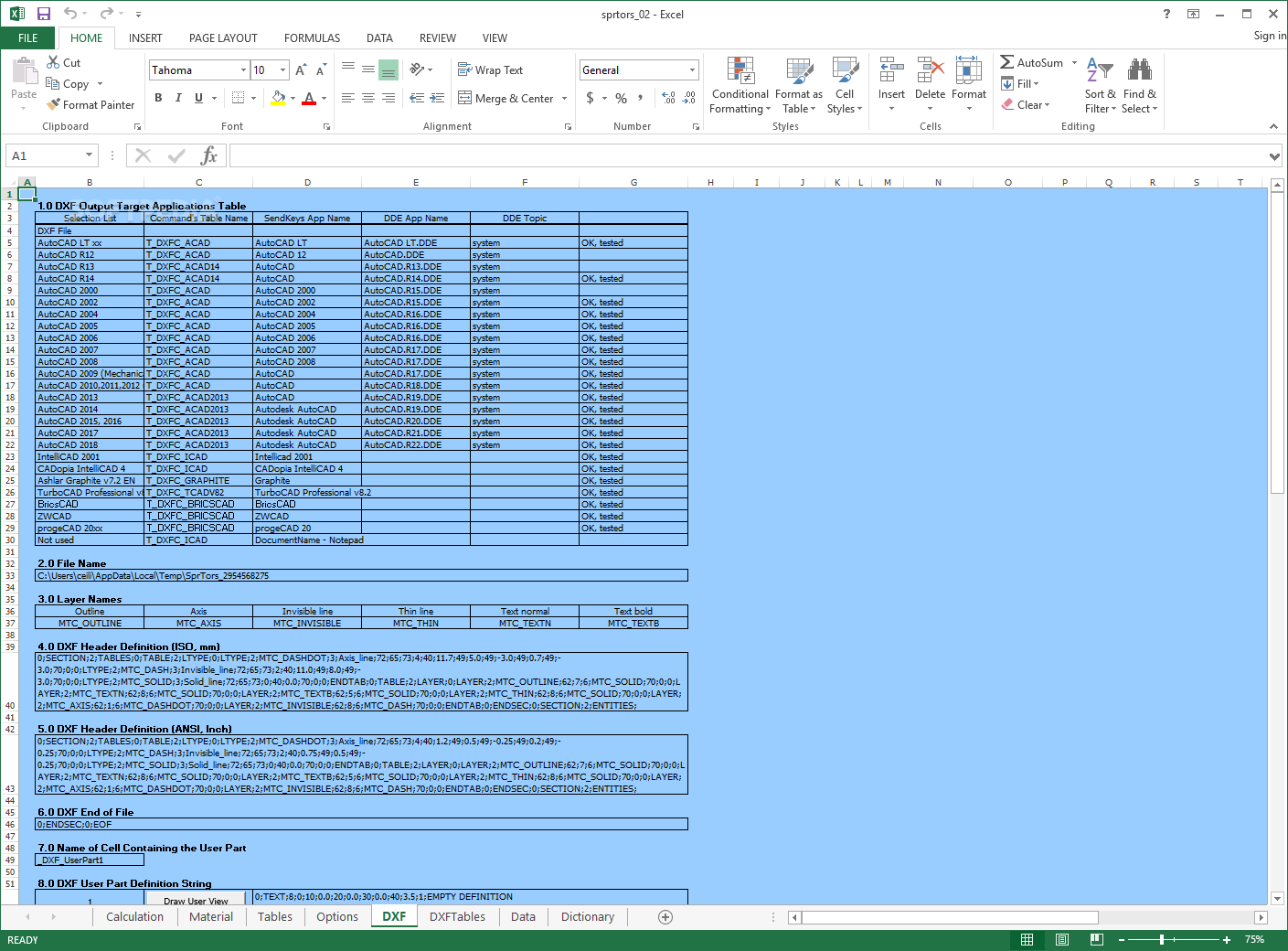Click the Insert Function fx icon

pos(209,155)
